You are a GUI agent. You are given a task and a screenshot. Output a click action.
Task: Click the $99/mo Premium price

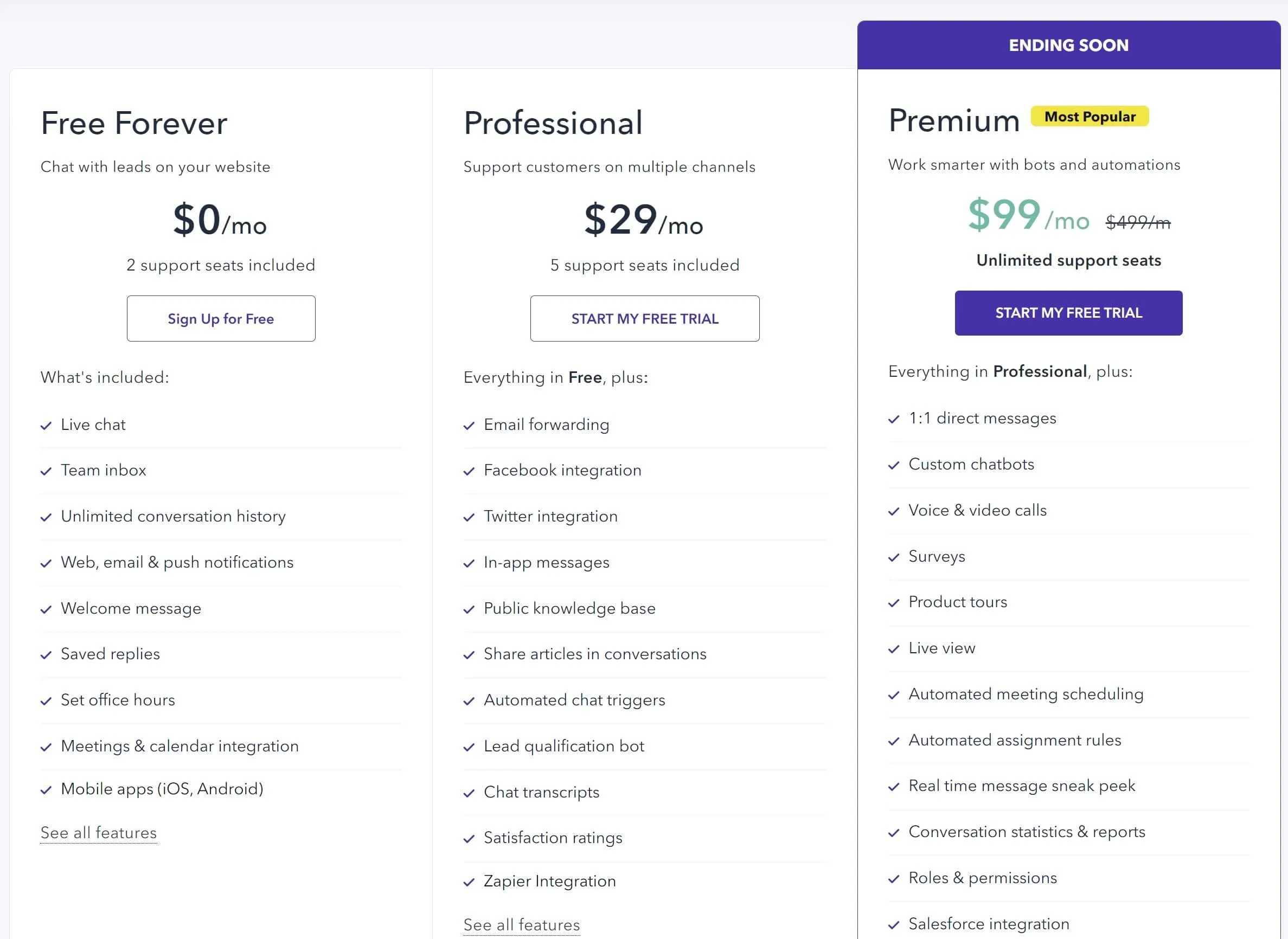(1029, 215)
